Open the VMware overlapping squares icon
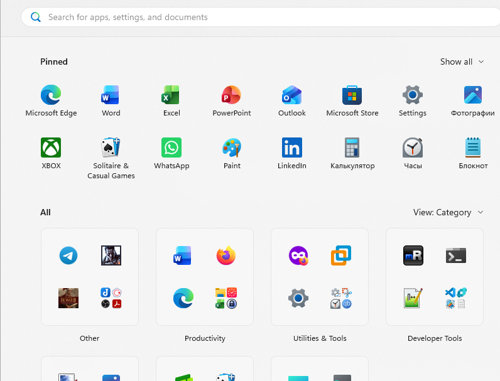The height and width of the screenshot is (381, 500). tap(341, 256)
